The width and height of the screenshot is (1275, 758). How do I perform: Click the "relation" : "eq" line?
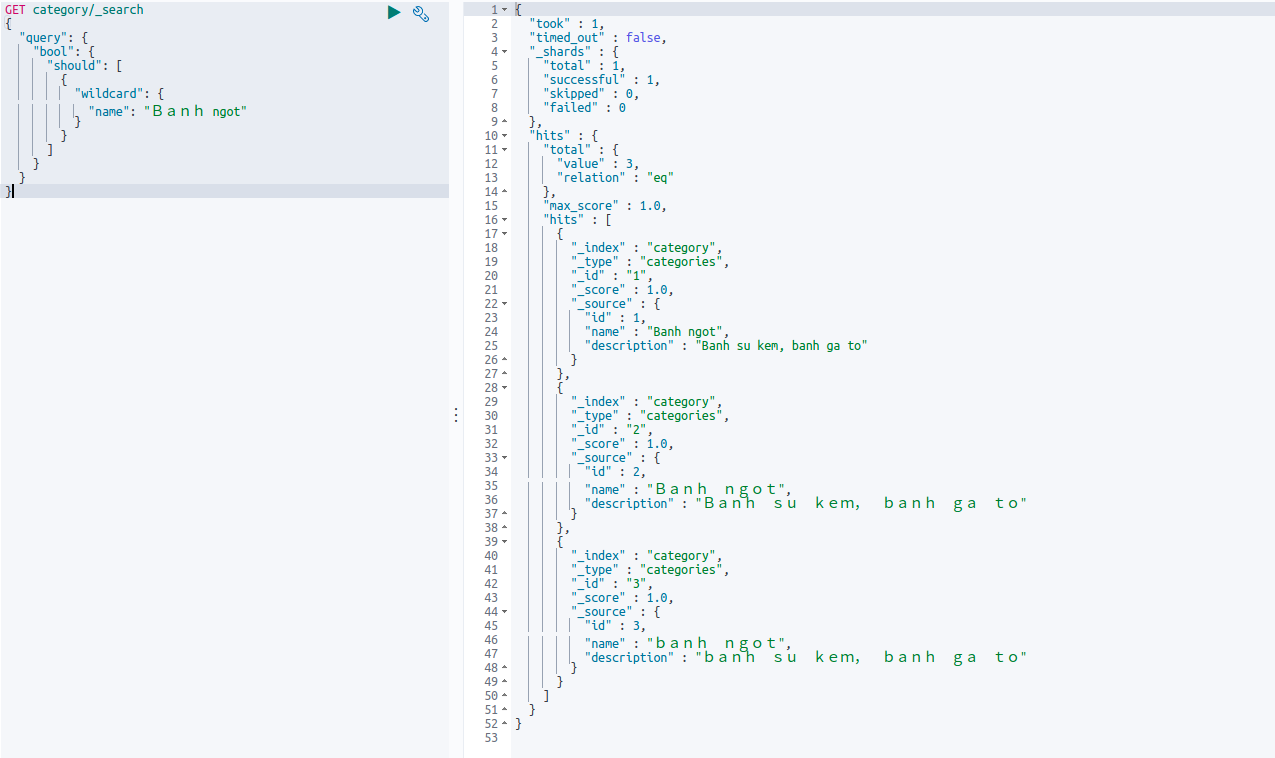click(615, 178)
